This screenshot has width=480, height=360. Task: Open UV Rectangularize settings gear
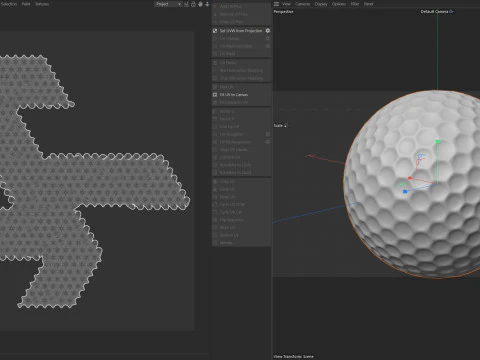(x=268, y=142)
